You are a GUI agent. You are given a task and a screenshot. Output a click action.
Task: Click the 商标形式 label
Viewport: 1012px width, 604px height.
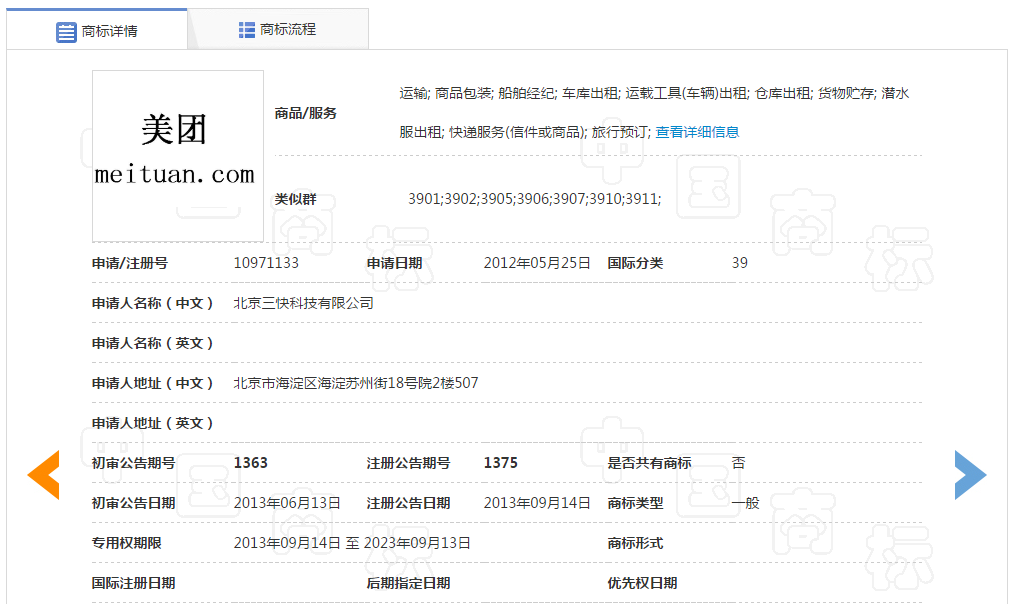635,543
